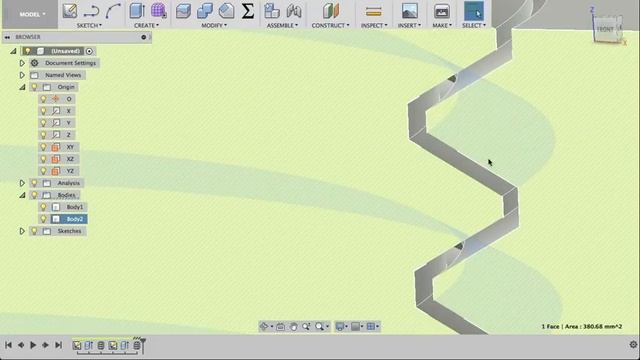Expand the Named Views node
Image resolution: width=640 pixels, height=360 pixels.
click(22, 75)
